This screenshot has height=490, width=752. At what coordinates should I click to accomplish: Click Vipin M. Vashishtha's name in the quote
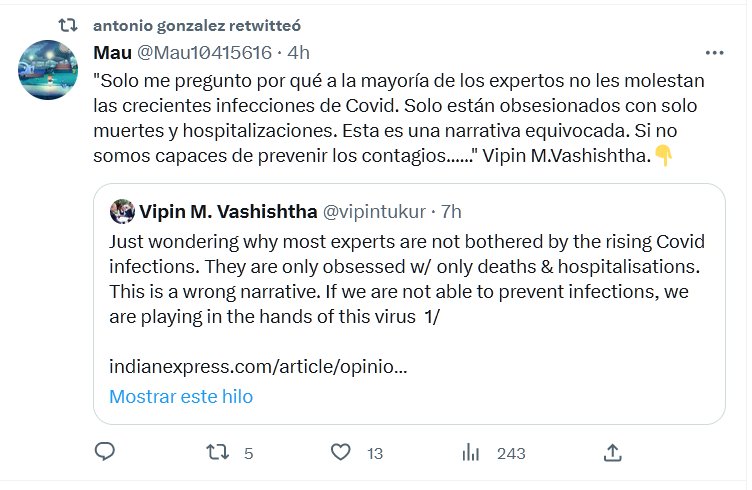pos(228,211)
